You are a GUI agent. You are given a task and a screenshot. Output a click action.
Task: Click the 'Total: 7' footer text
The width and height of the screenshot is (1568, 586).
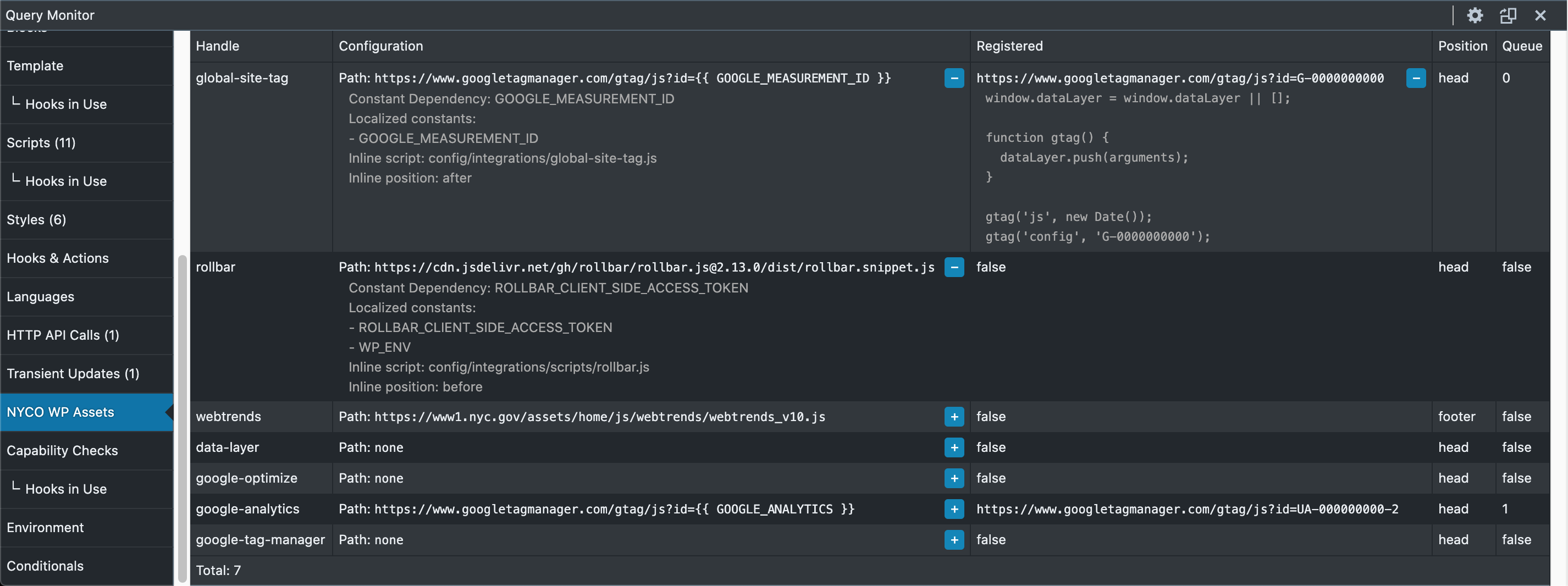pos(218,571)
